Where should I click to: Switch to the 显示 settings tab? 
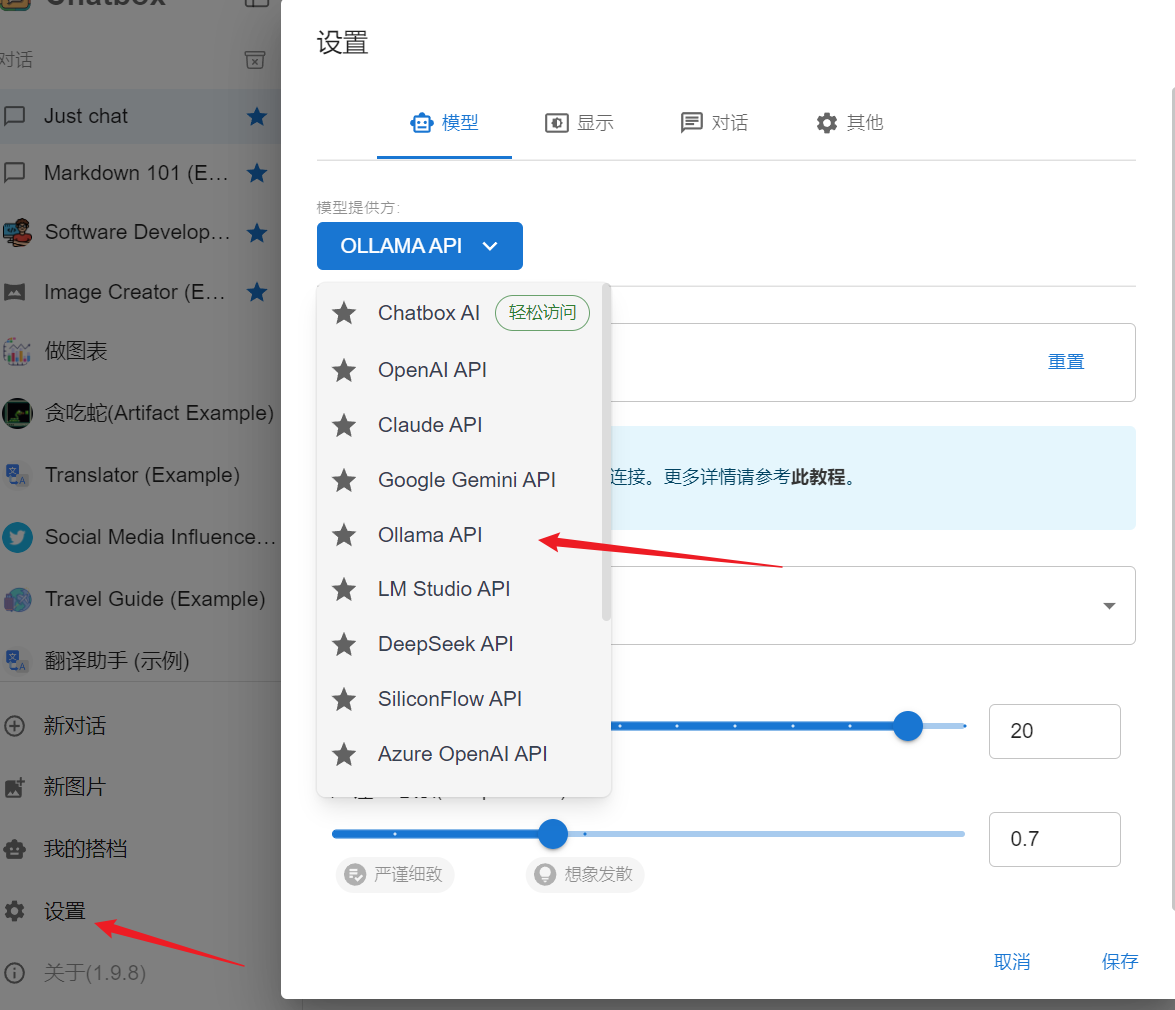coord(579,123)
